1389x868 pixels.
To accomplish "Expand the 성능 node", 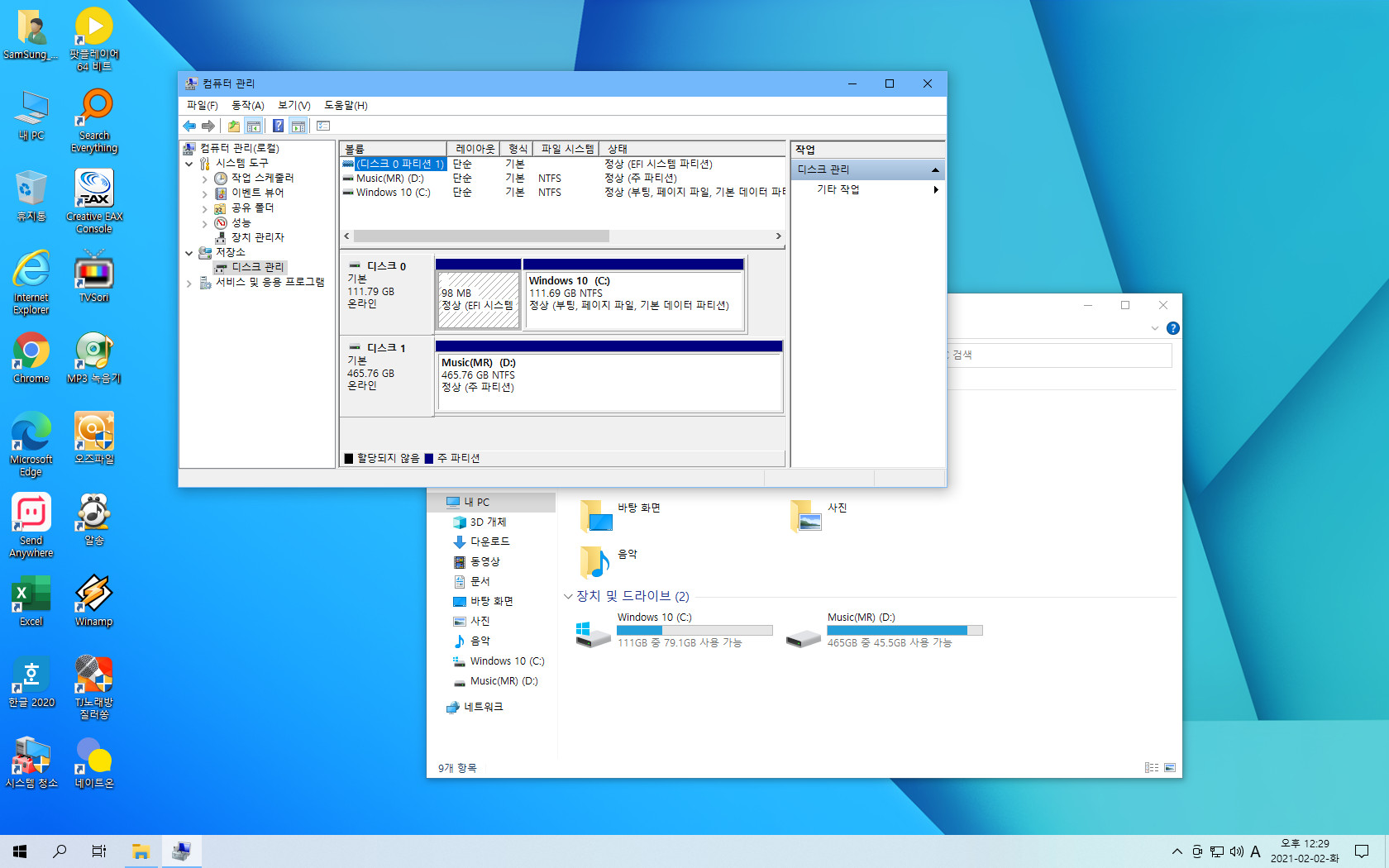I will click(x=204, y=223).
